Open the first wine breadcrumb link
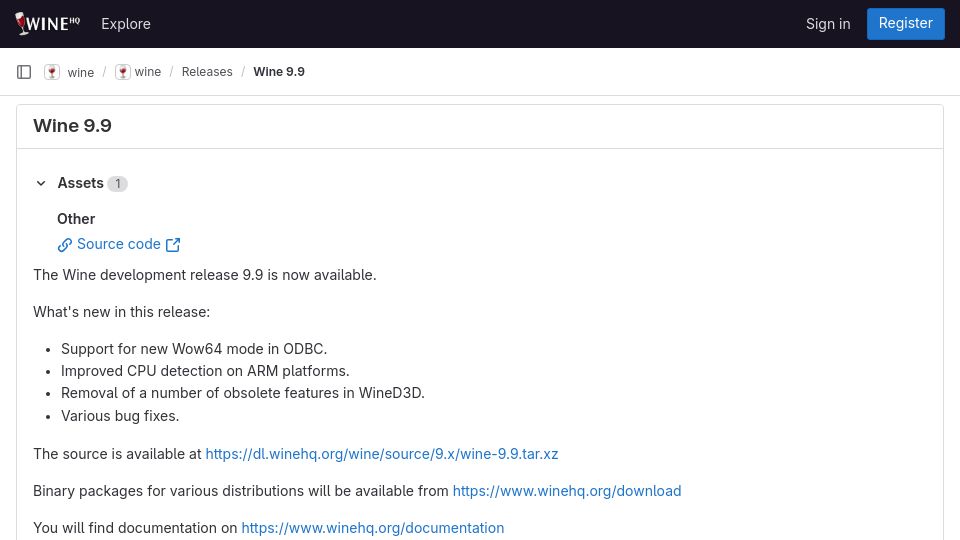This screenshot has width=960, height=540. point(80,72)
